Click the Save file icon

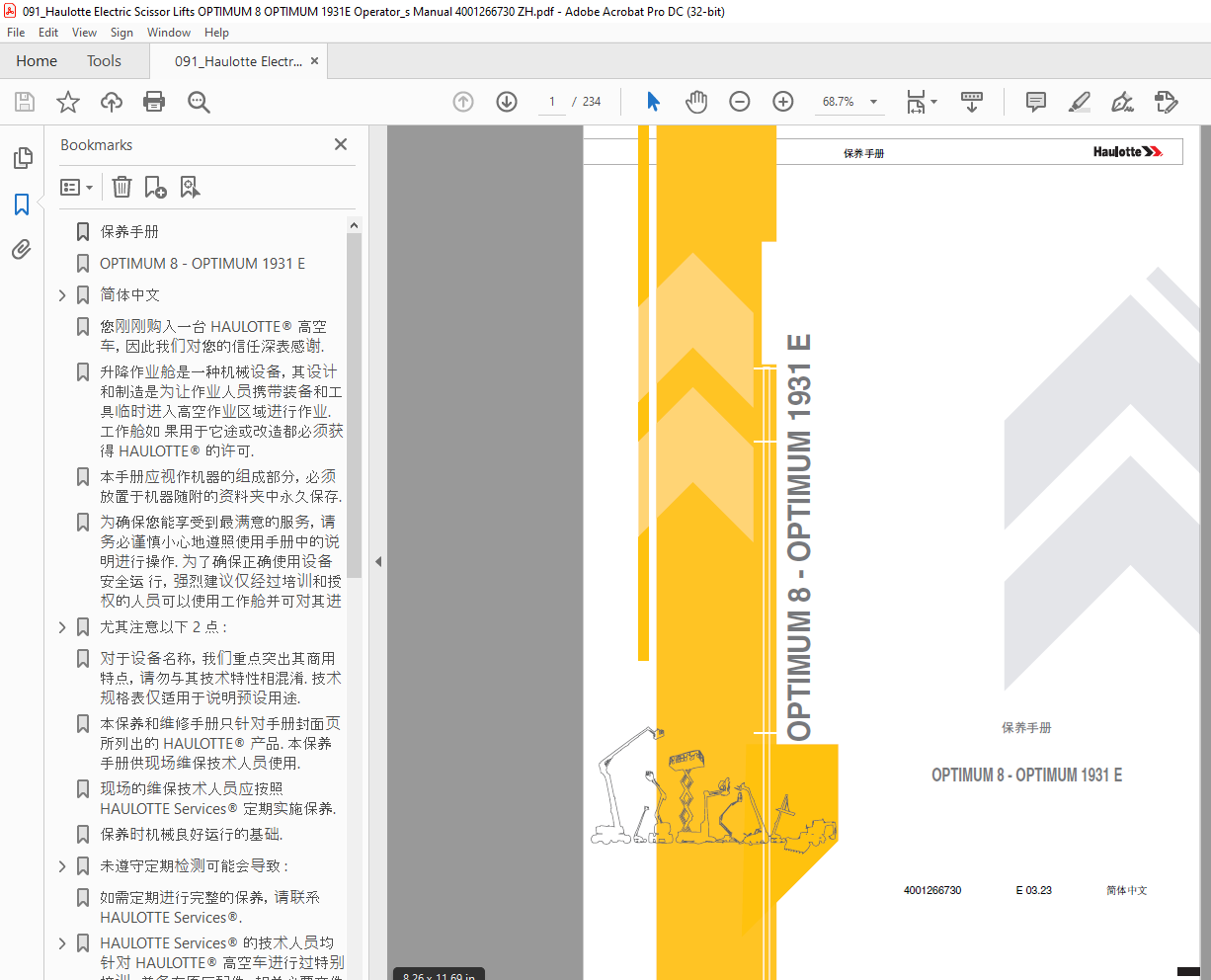25,102
